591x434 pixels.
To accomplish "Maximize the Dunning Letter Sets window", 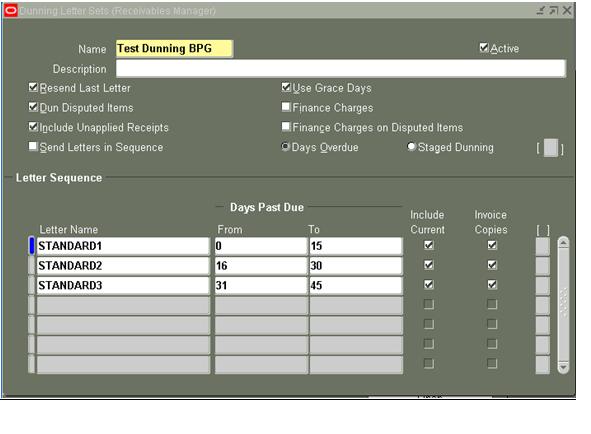I will click(x=553, y=11).
